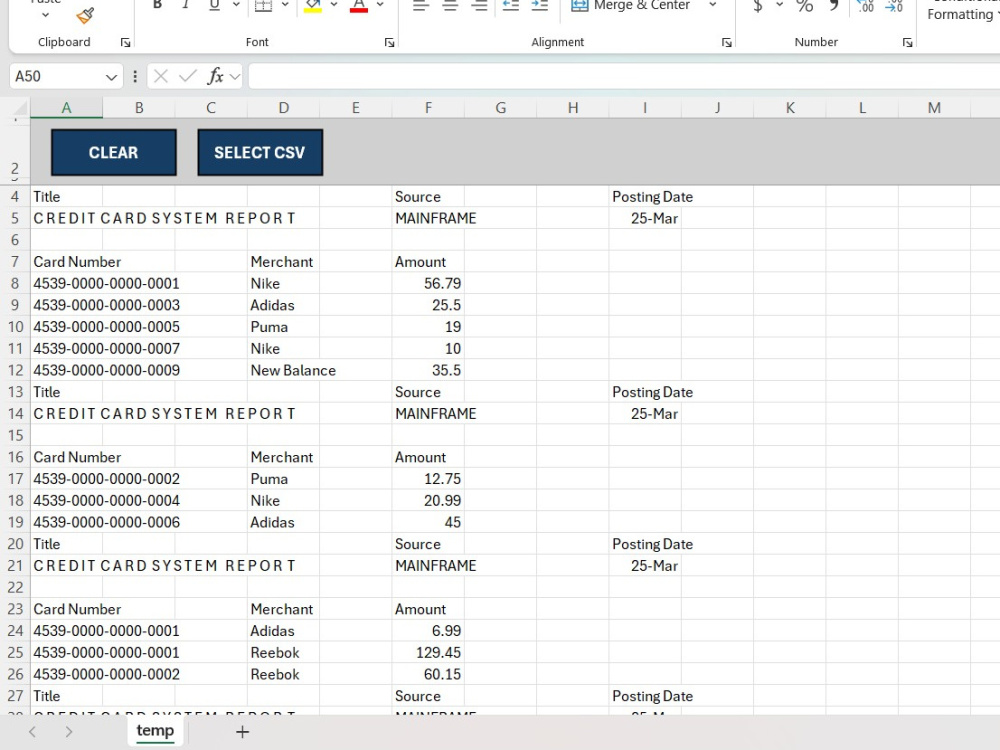1000x750 pixels.
Task: Align text left
Action: 420,5
